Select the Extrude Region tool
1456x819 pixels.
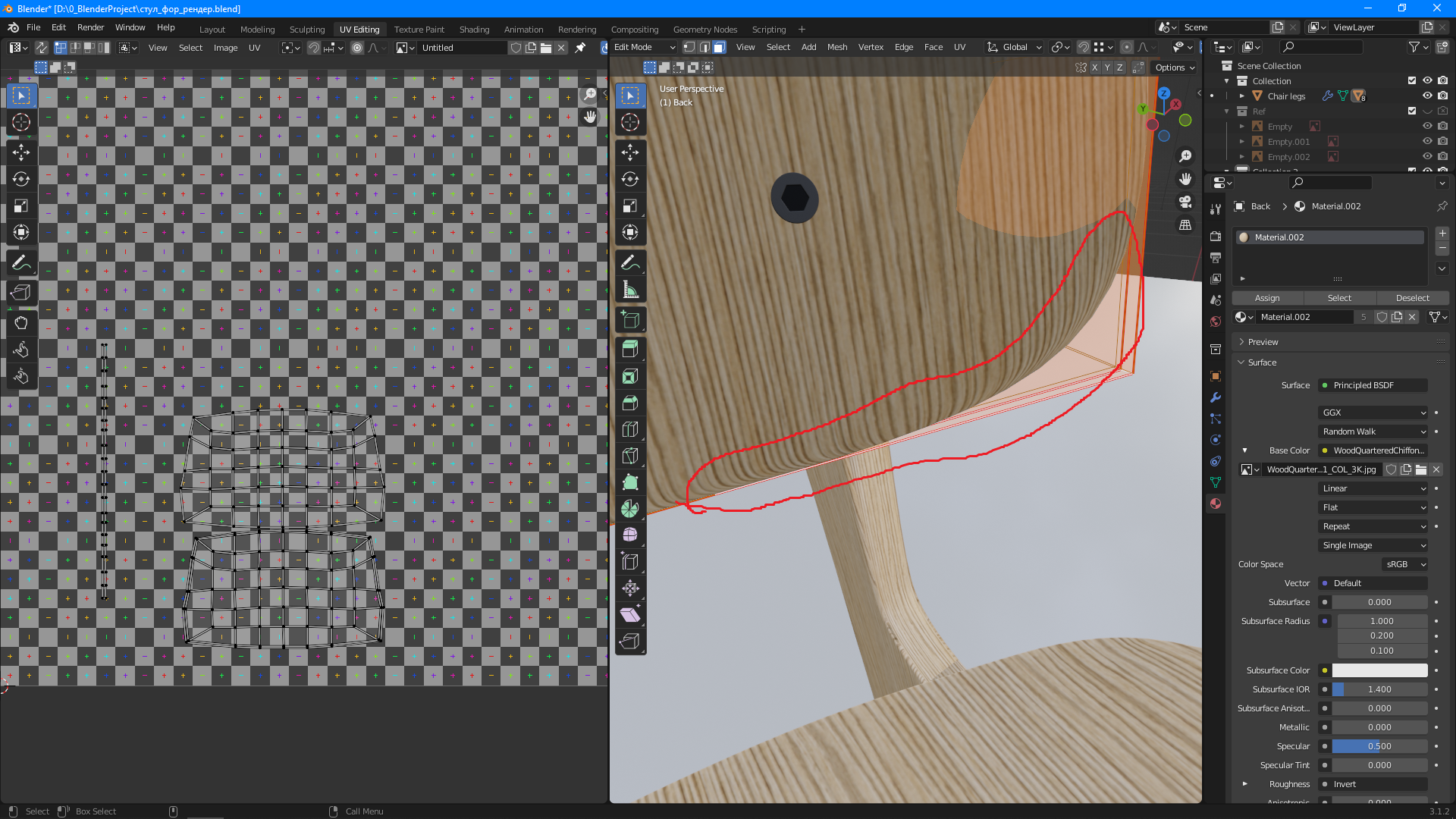pyautogui.click(x=630, y=349)
